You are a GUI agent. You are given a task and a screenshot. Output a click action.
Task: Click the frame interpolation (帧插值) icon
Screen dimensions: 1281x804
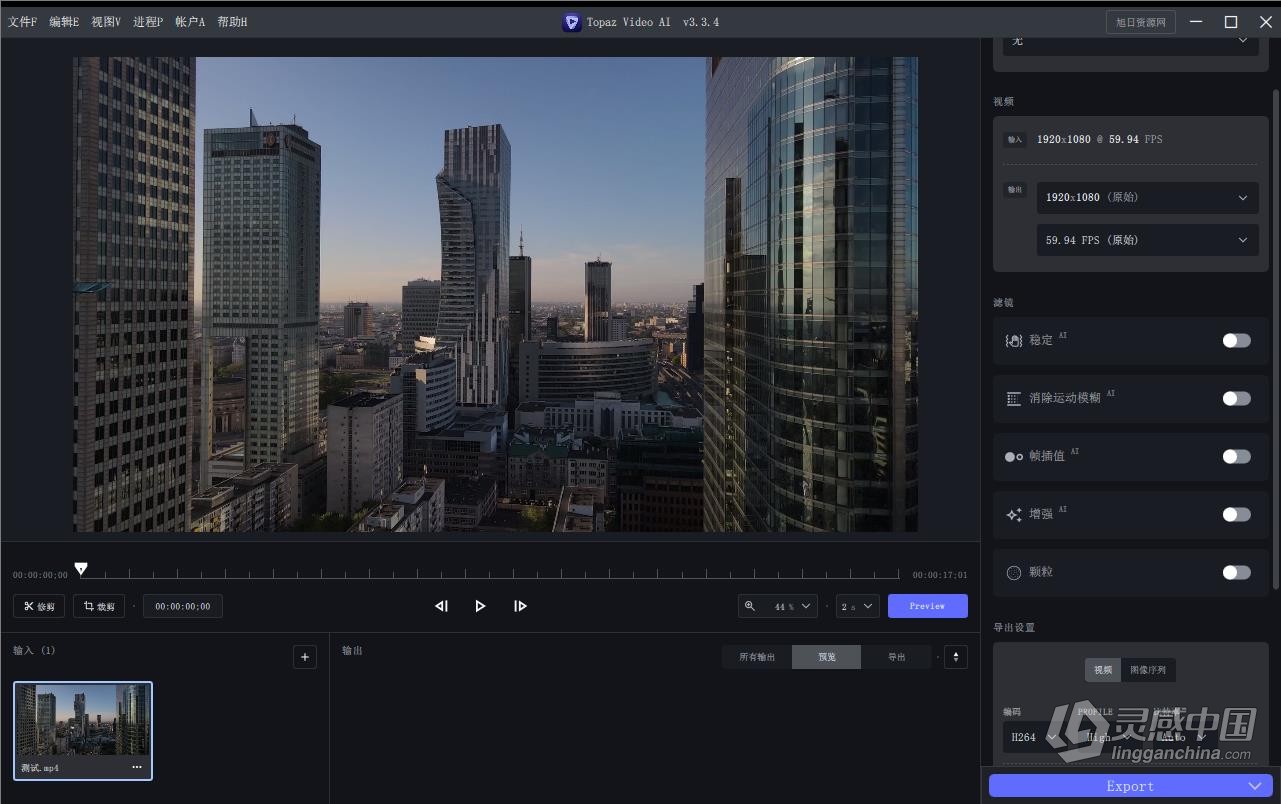(x=1014, y=456)
